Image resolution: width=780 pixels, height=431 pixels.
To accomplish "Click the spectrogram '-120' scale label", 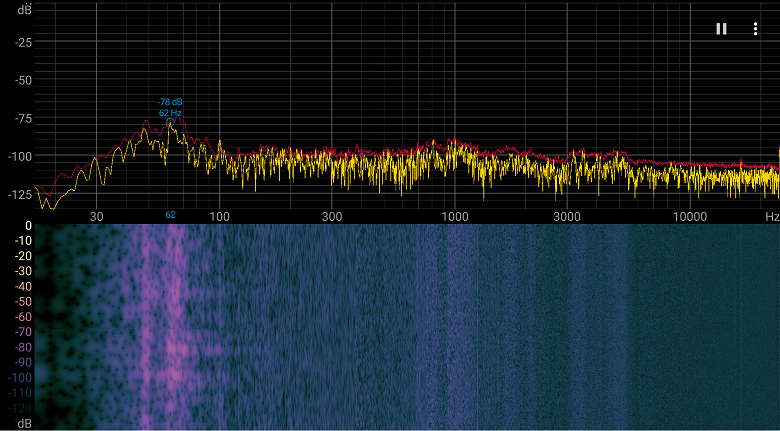I will pos(20,408).
